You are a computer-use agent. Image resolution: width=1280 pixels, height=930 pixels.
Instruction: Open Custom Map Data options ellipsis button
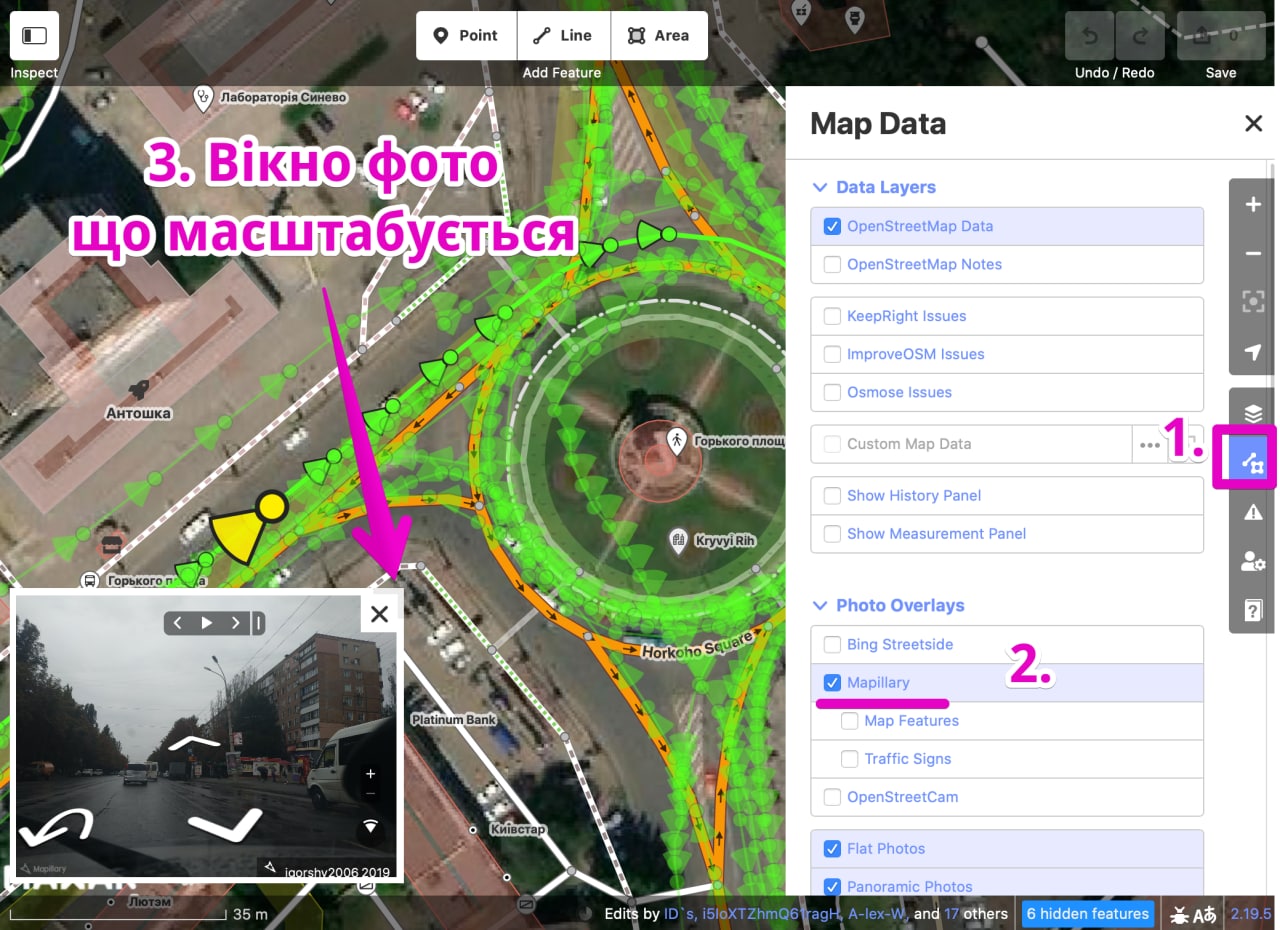(1149, 444)
